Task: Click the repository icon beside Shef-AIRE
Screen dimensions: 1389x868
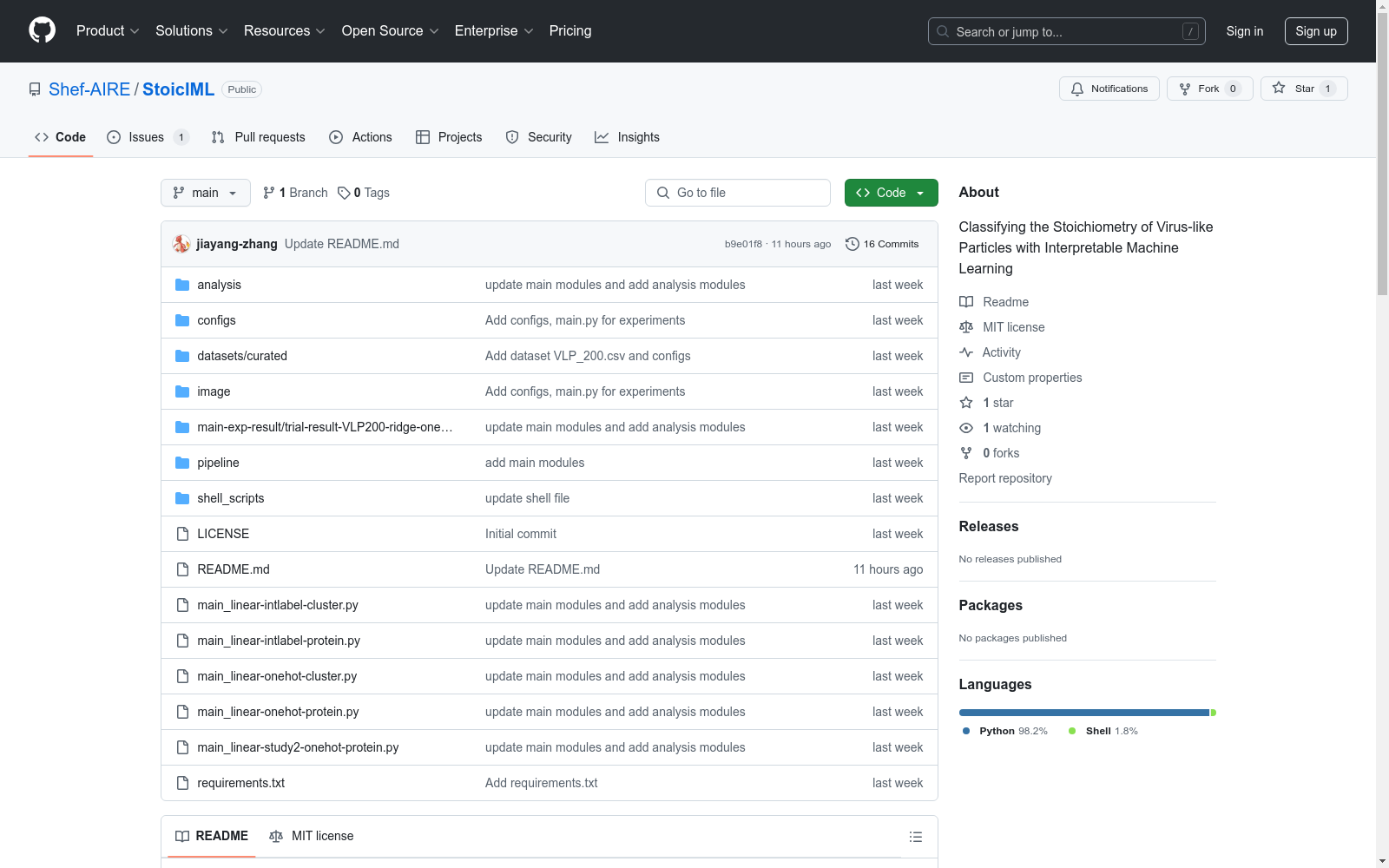Action: pos(35,89)
